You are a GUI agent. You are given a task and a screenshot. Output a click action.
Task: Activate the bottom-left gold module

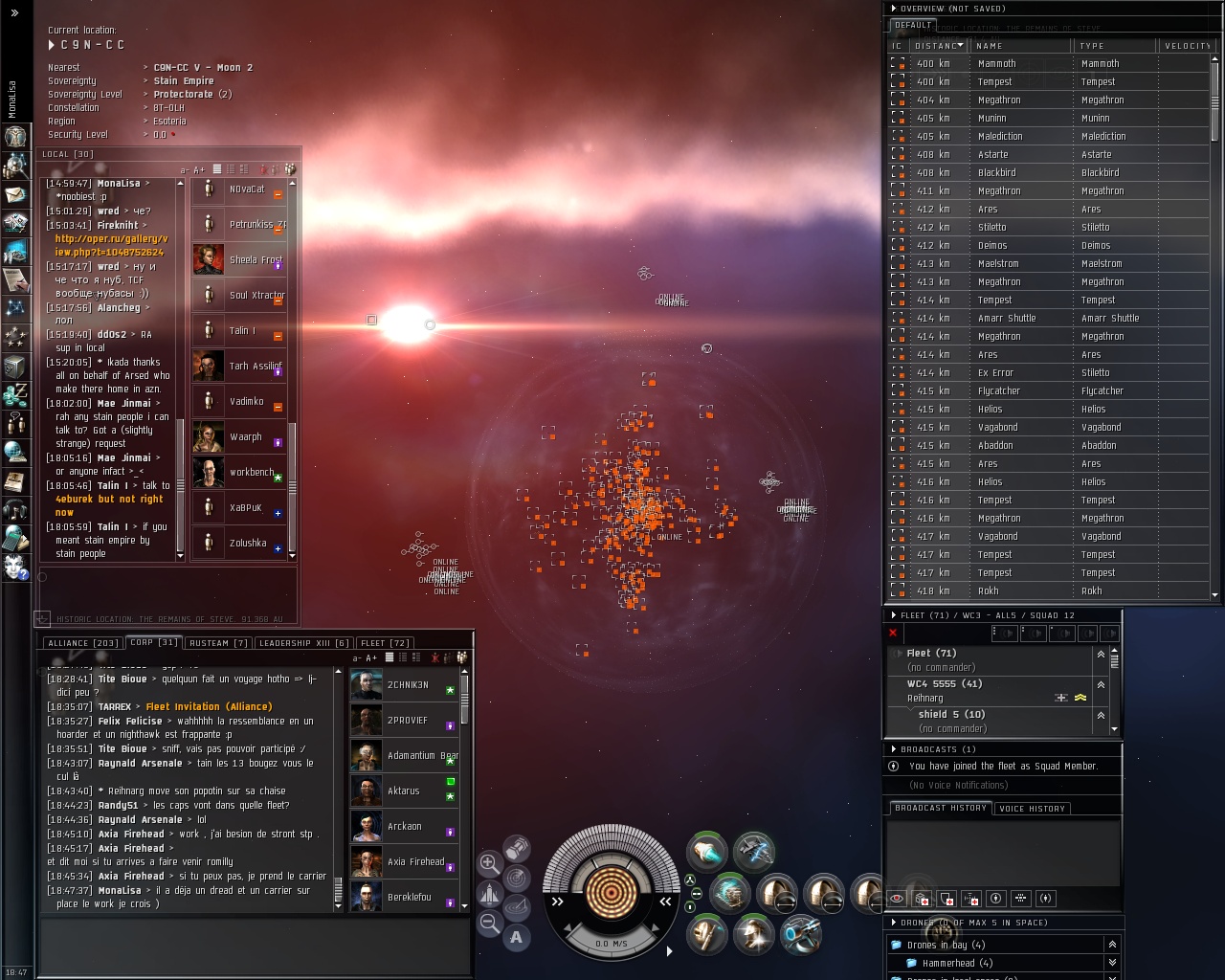tap(707, 934)
